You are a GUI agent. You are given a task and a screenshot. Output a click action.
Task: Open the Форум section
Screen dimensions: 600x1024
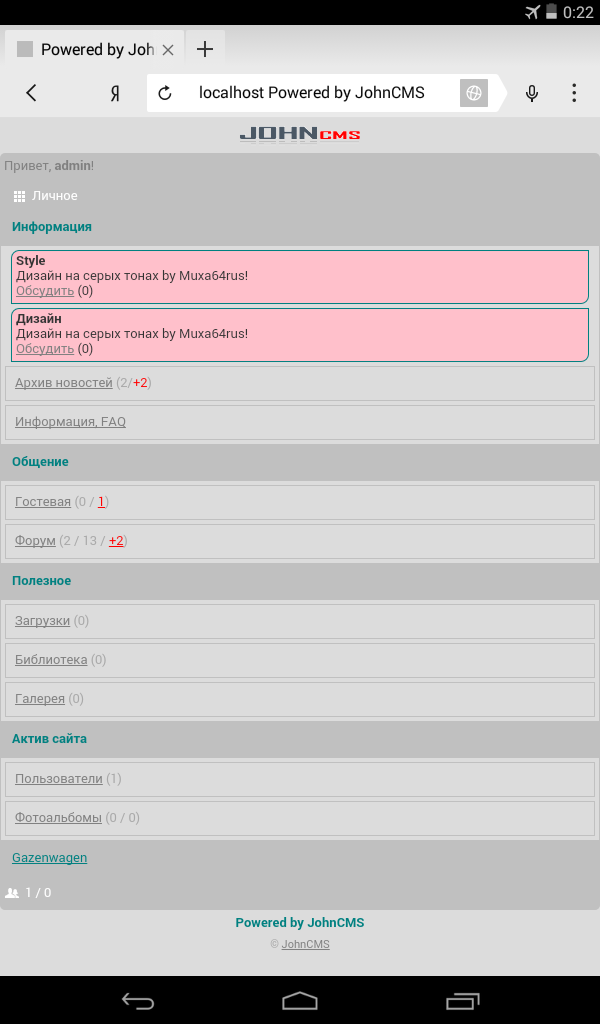click(x=35, y=541)
